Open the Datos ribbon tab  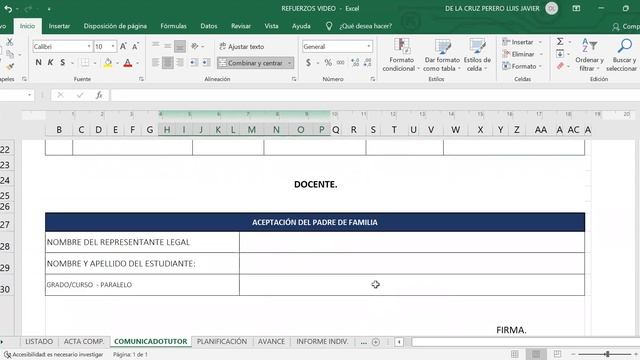point(209,26)
